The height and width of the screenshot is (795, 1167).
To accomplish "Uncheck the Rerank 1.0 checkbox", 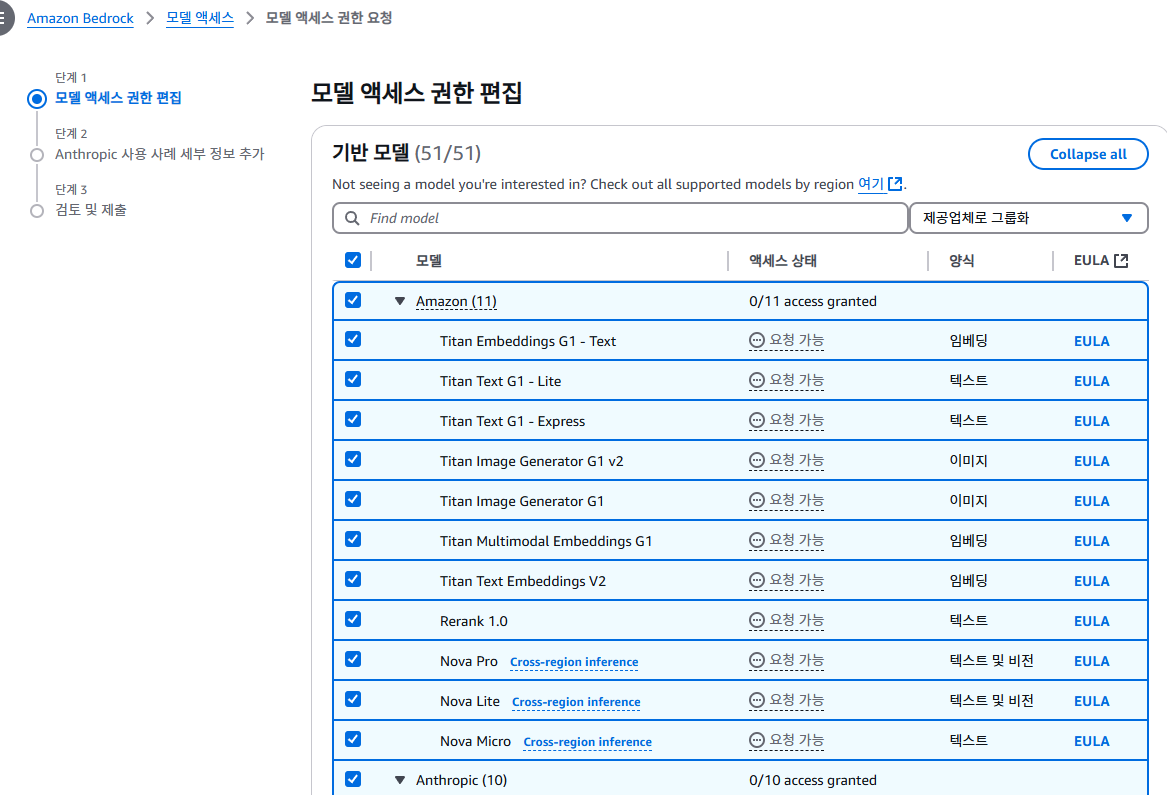I will (x=353, y=619).
